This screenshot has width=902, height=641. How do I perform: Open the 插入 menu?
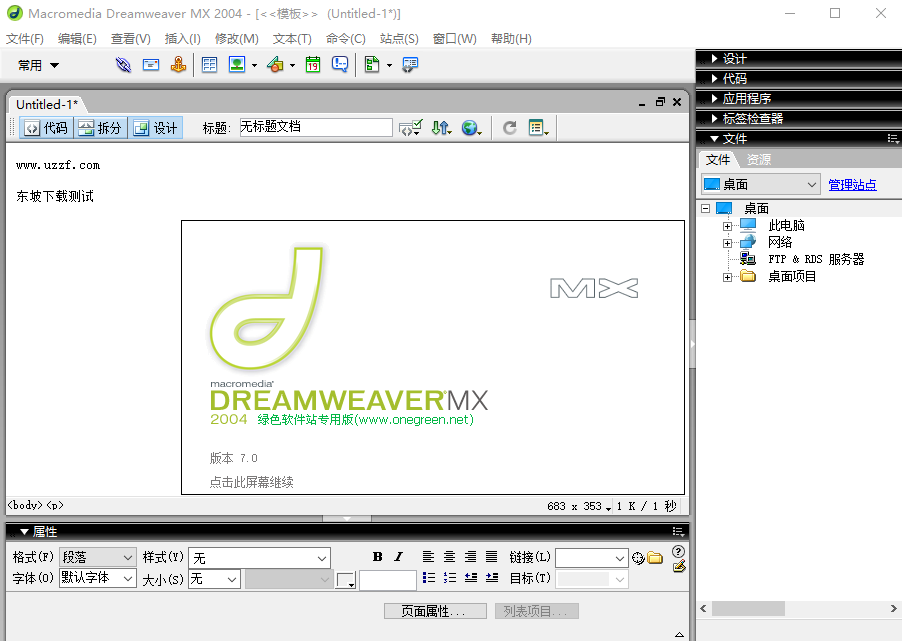pos(181,38)
